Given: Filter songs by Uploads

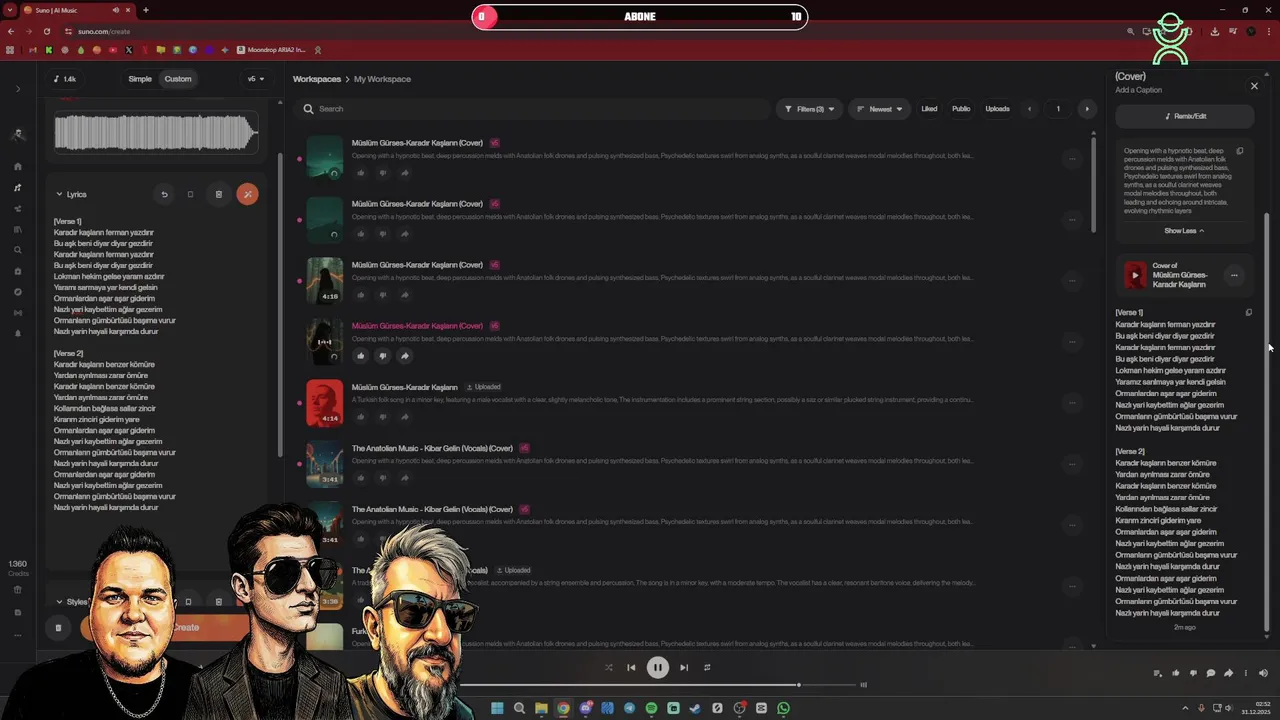Looking at the screenshot, I should [x=997, y=109].
